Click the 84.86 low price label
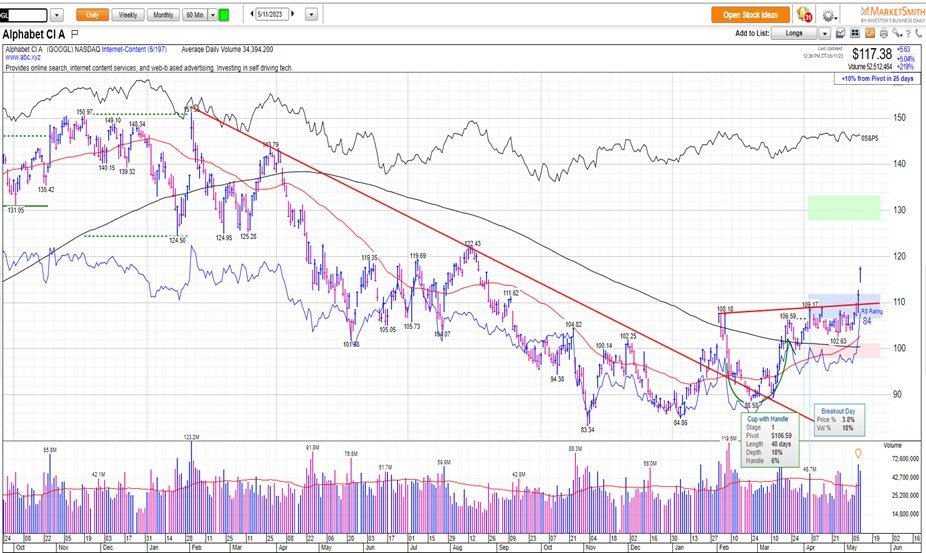Viewport: 926px width, 553px height. (x=680, y=423)
